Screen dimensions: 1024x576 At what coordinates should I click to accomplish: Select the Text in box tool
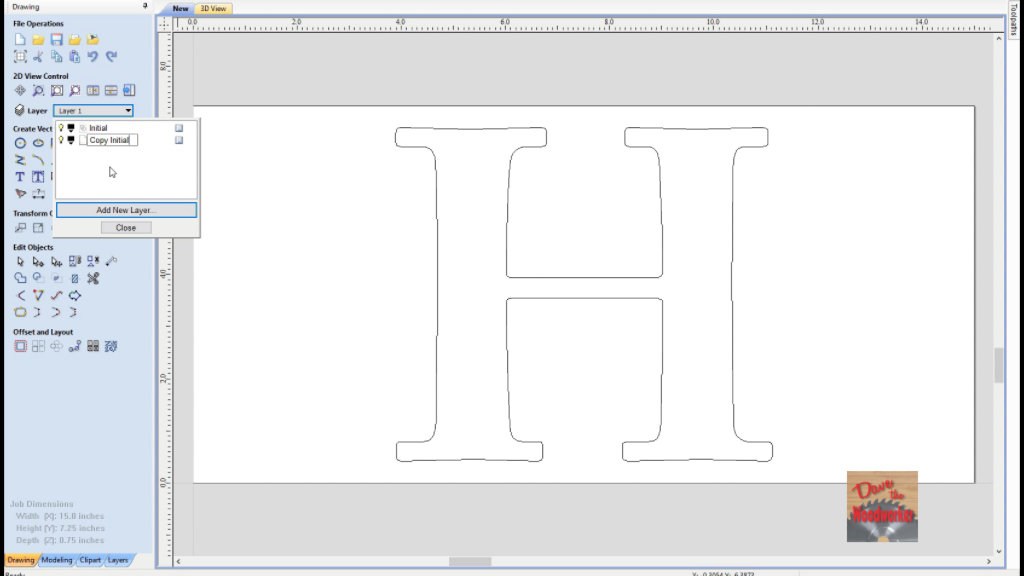[x=39, y=177]
